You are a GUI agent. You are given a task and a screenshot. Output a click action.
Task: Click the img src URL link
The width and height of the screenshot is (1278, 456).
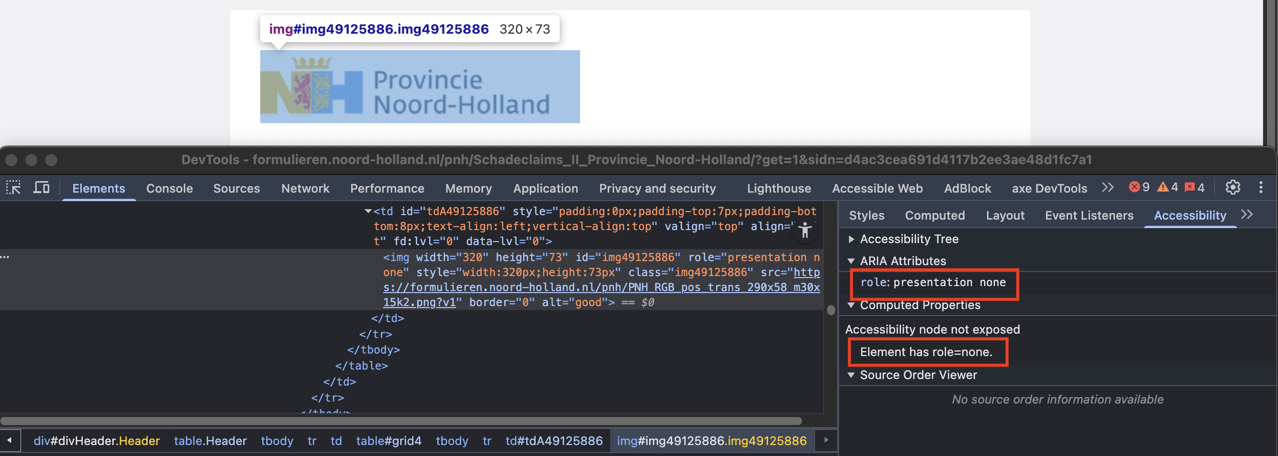click(600, 287)
